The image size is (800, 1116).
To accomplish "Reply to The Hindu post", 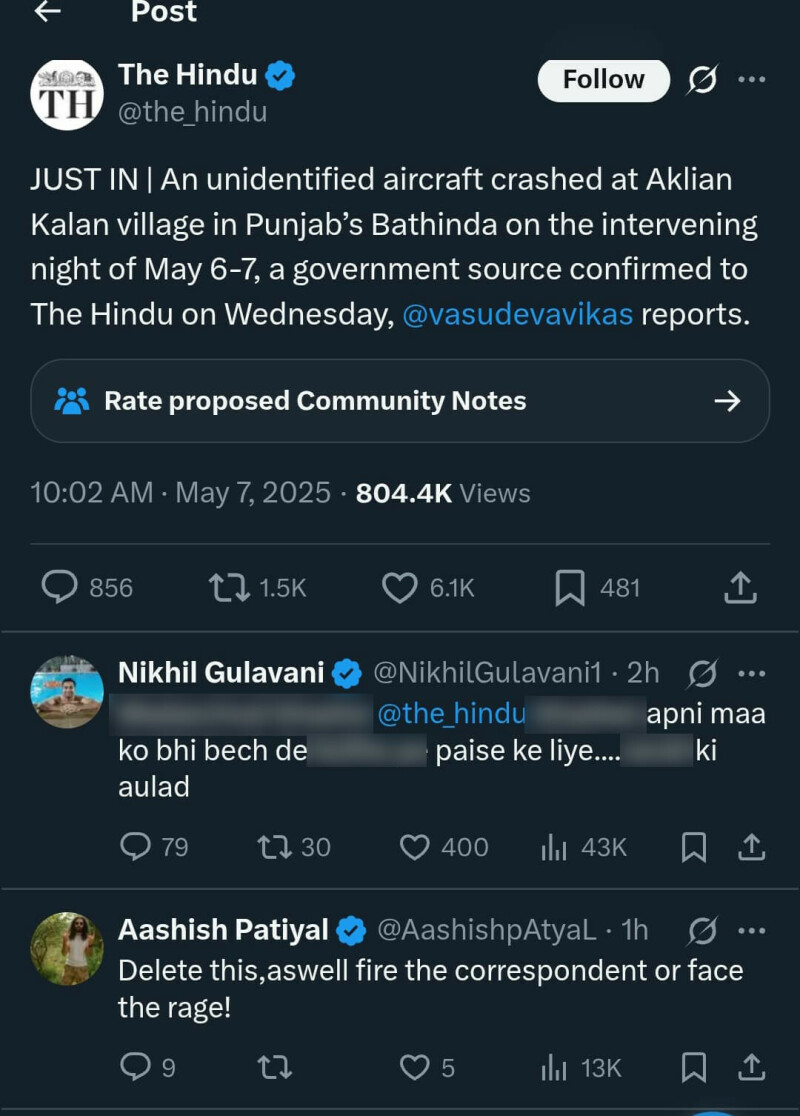I will pyautogui.click(x=60, y=588).
